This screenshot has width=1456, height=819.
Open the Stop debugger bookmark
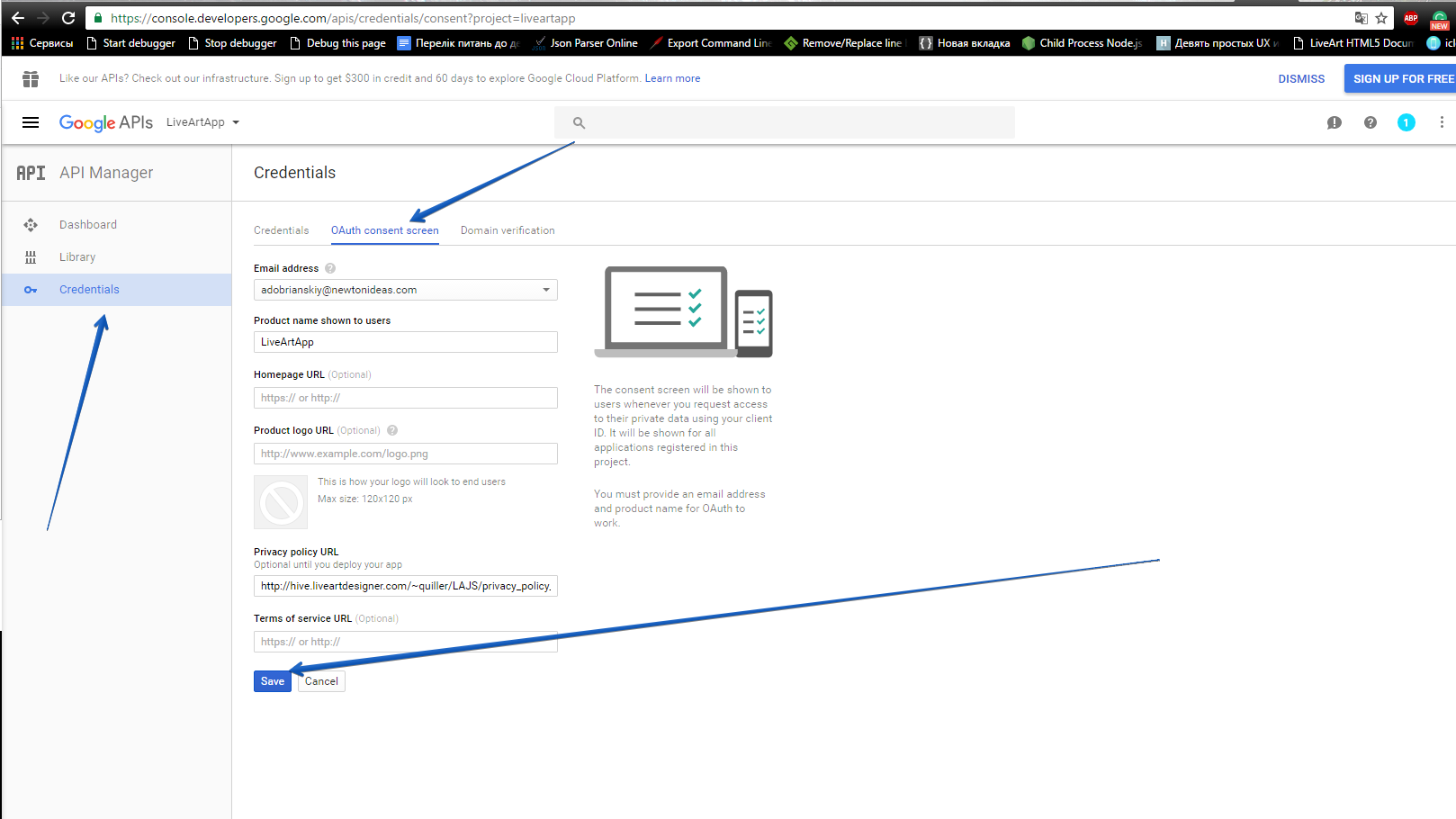pyautogui.click(x=232, y=43)
